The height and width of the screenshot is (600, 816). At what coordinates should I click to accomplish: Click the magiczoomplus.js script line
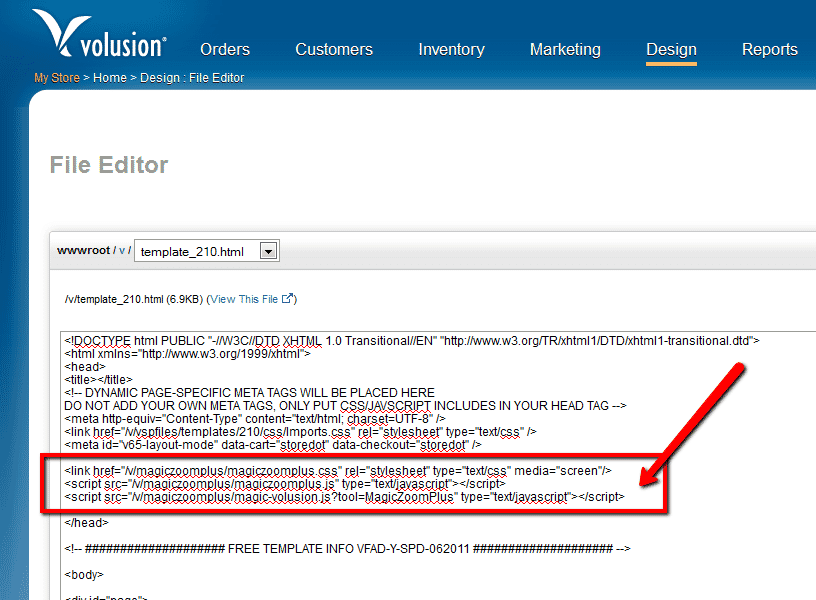[285, 484]
